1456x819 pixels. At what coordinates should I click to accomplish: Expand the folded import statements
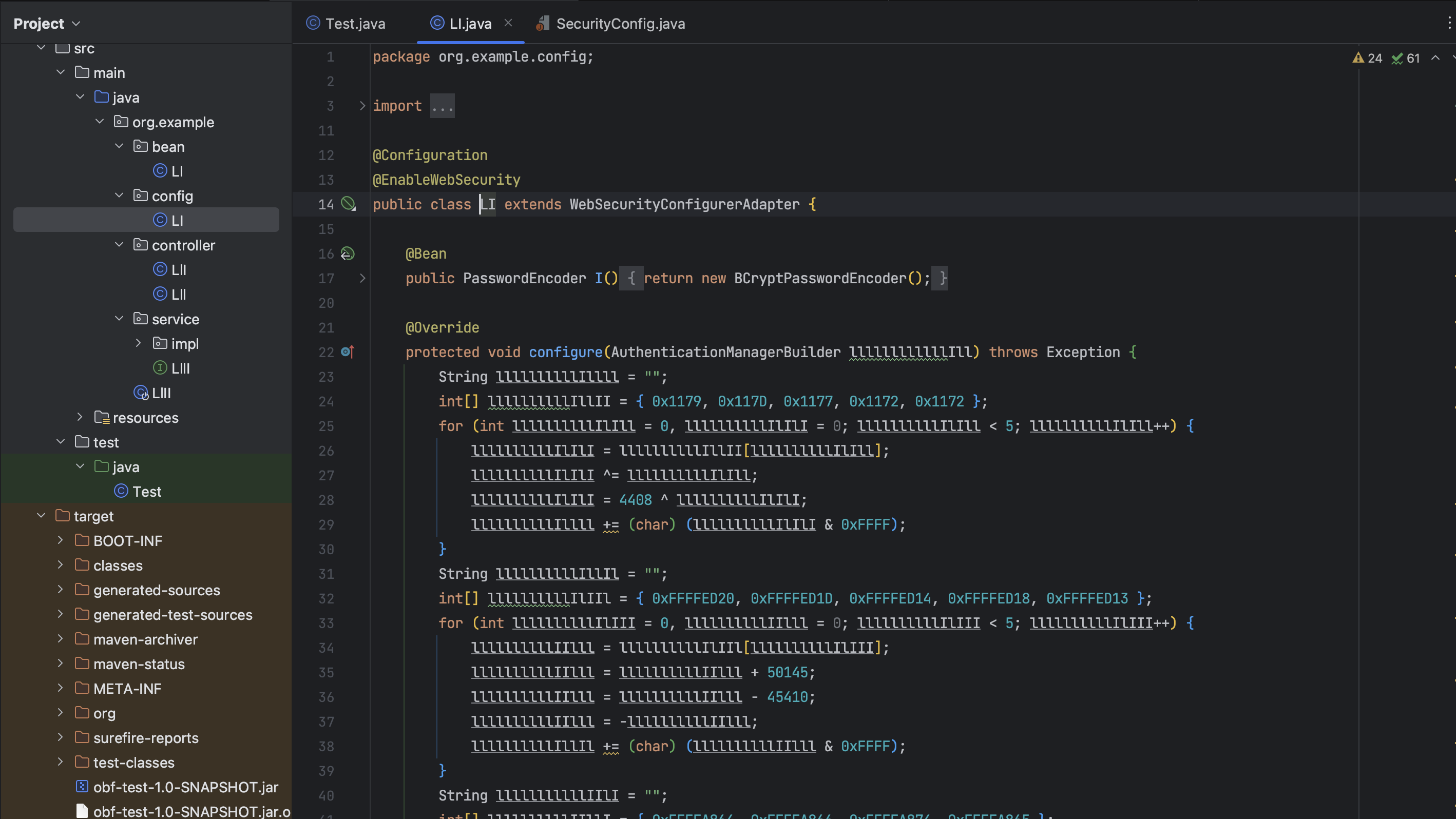pyautogui.click(x=362, y=106)
